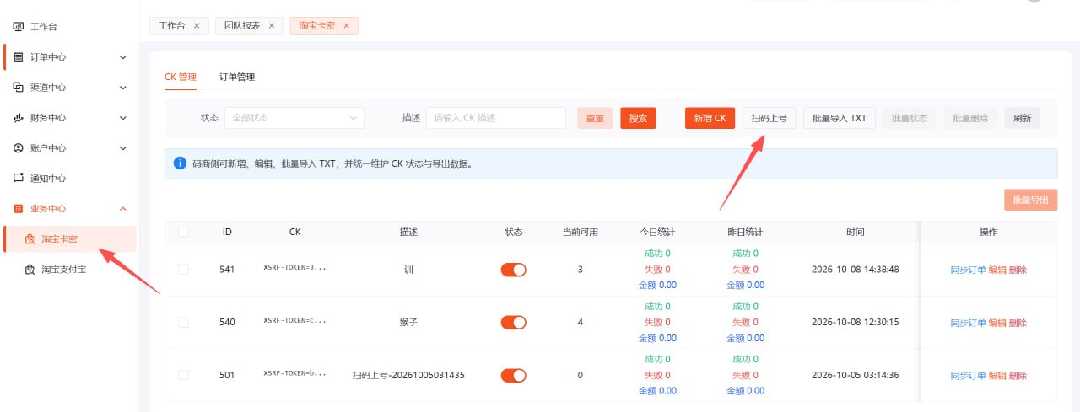
Task: Click 删除 link for row 541
Action: pos(1017,269)
